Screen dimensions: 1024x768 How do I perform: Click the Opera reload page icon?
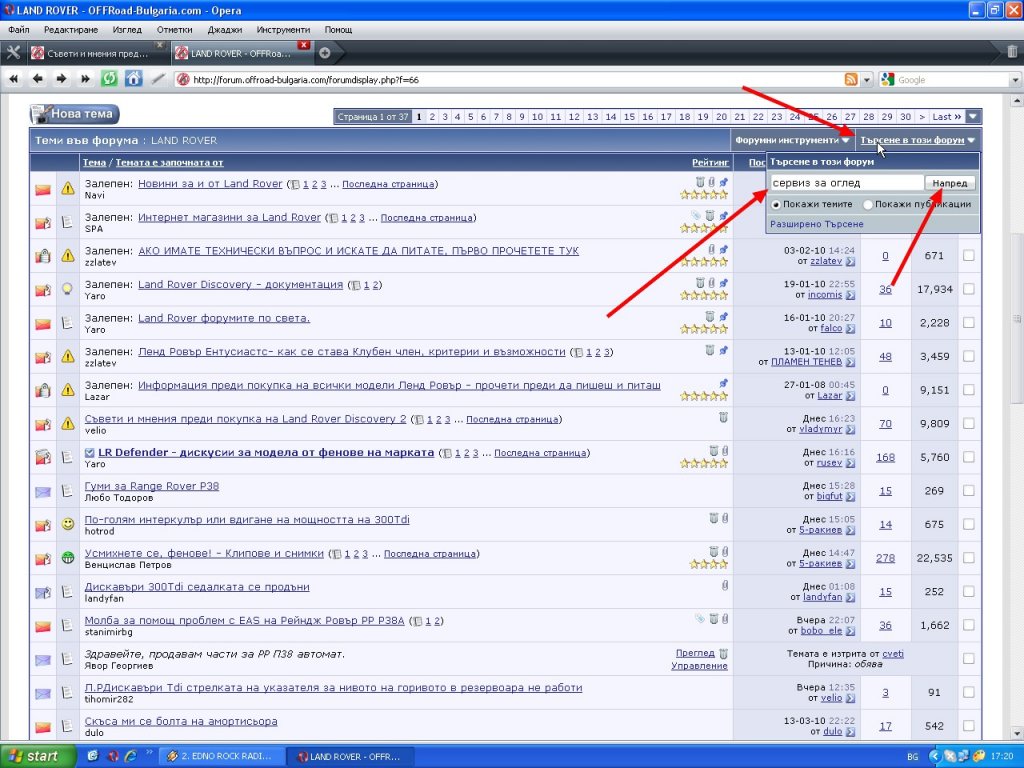point(108,79)
